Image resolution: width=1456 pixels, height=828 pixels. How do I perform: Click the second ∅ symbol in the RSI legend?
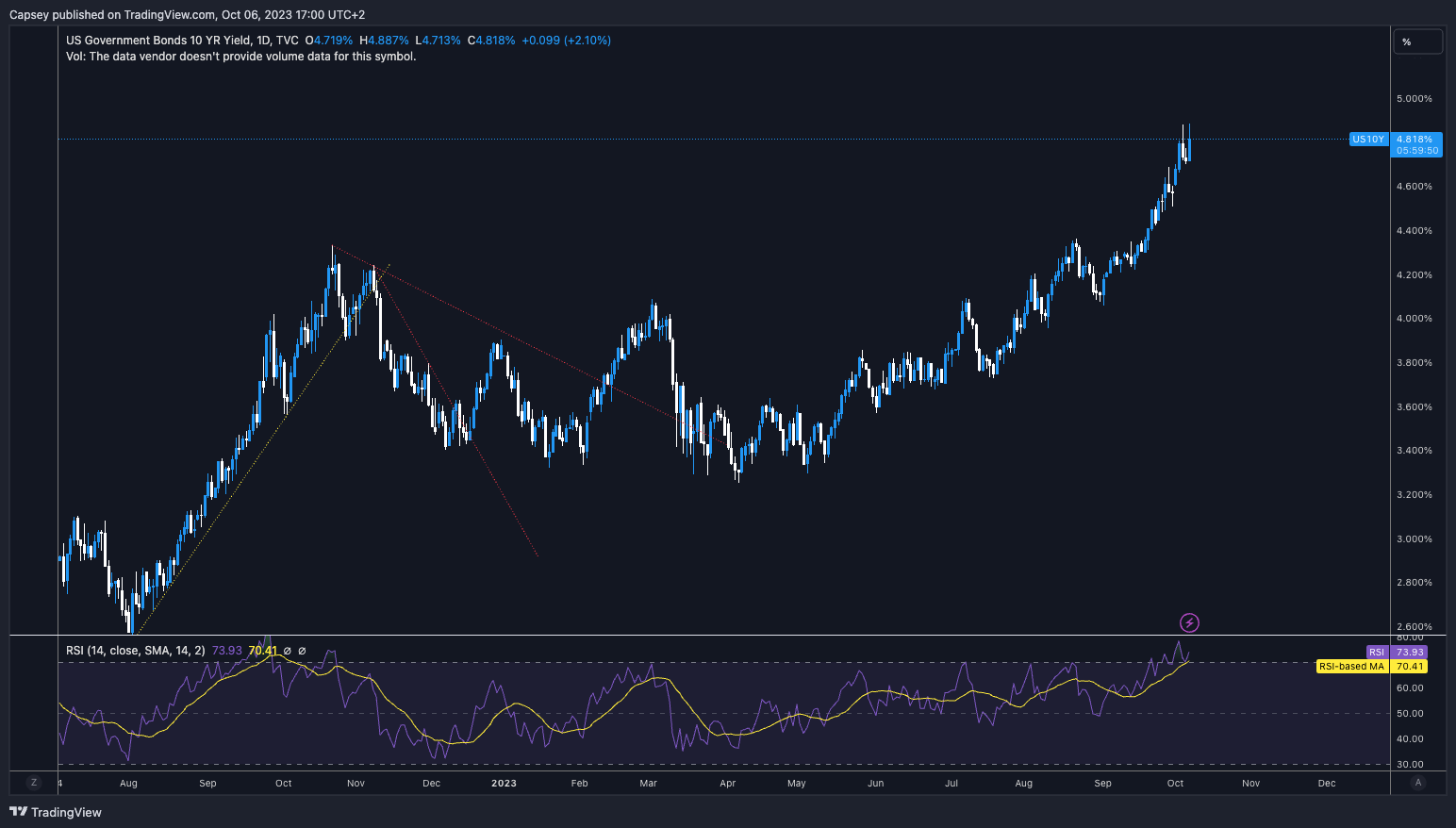coord(302,651)
